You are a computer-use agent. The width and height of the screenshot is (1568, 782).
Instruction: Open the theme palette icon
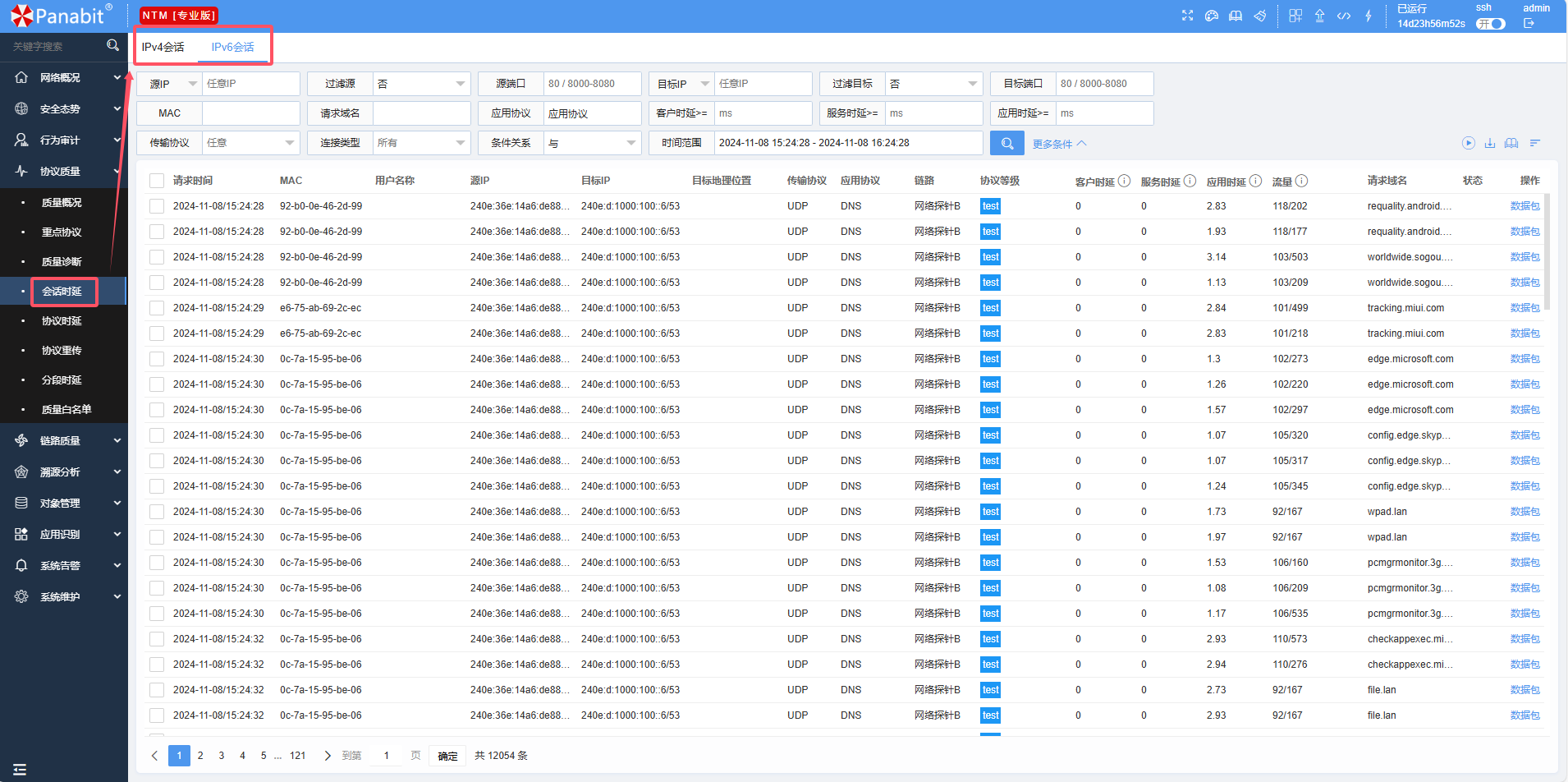pyautogui.click(x=1211, y=16)
